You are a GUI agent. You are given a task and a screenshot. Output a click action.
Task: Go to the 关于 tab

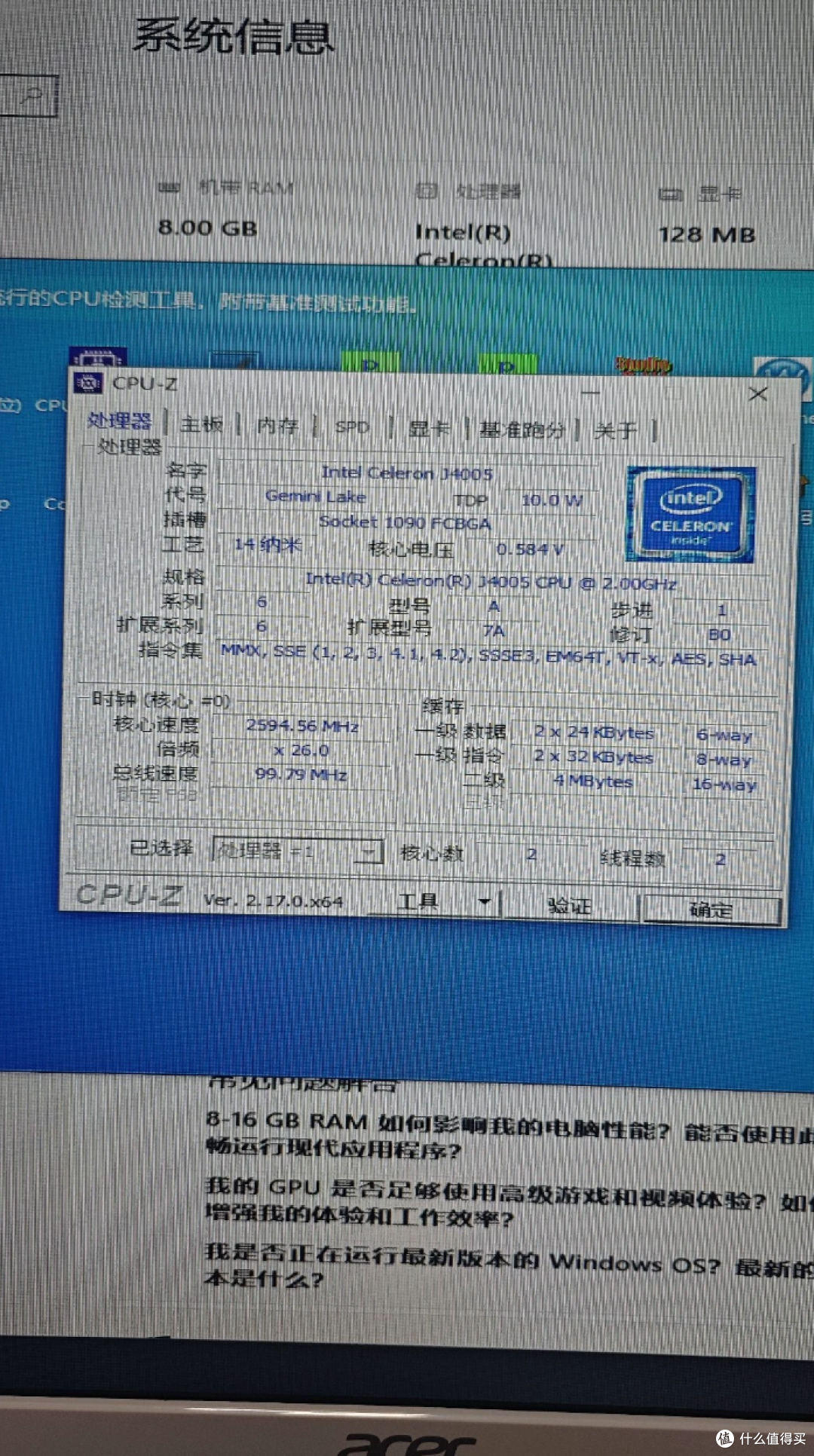615,430
